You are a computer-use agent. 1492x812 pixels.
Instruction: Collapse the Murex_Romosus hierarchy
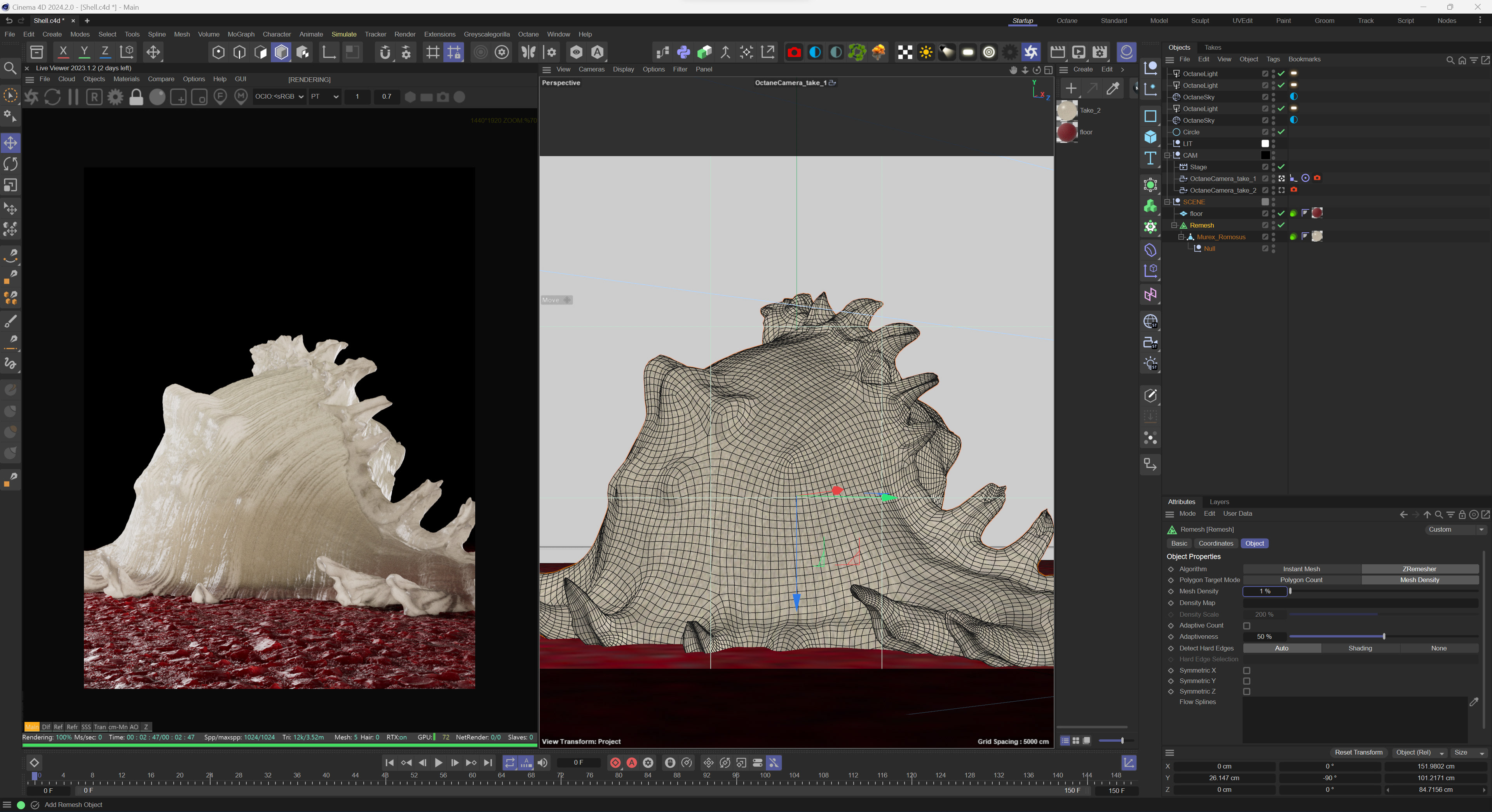[1181, 237]
